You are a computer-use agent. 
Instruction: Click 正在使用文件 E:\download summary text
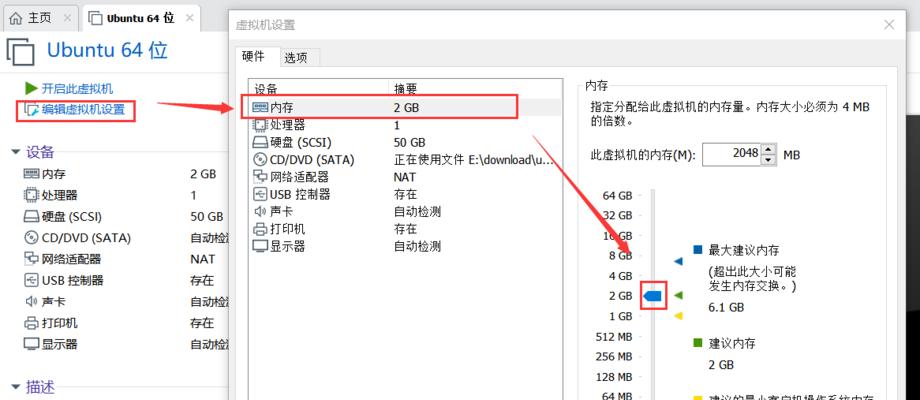tap(473, 160)
